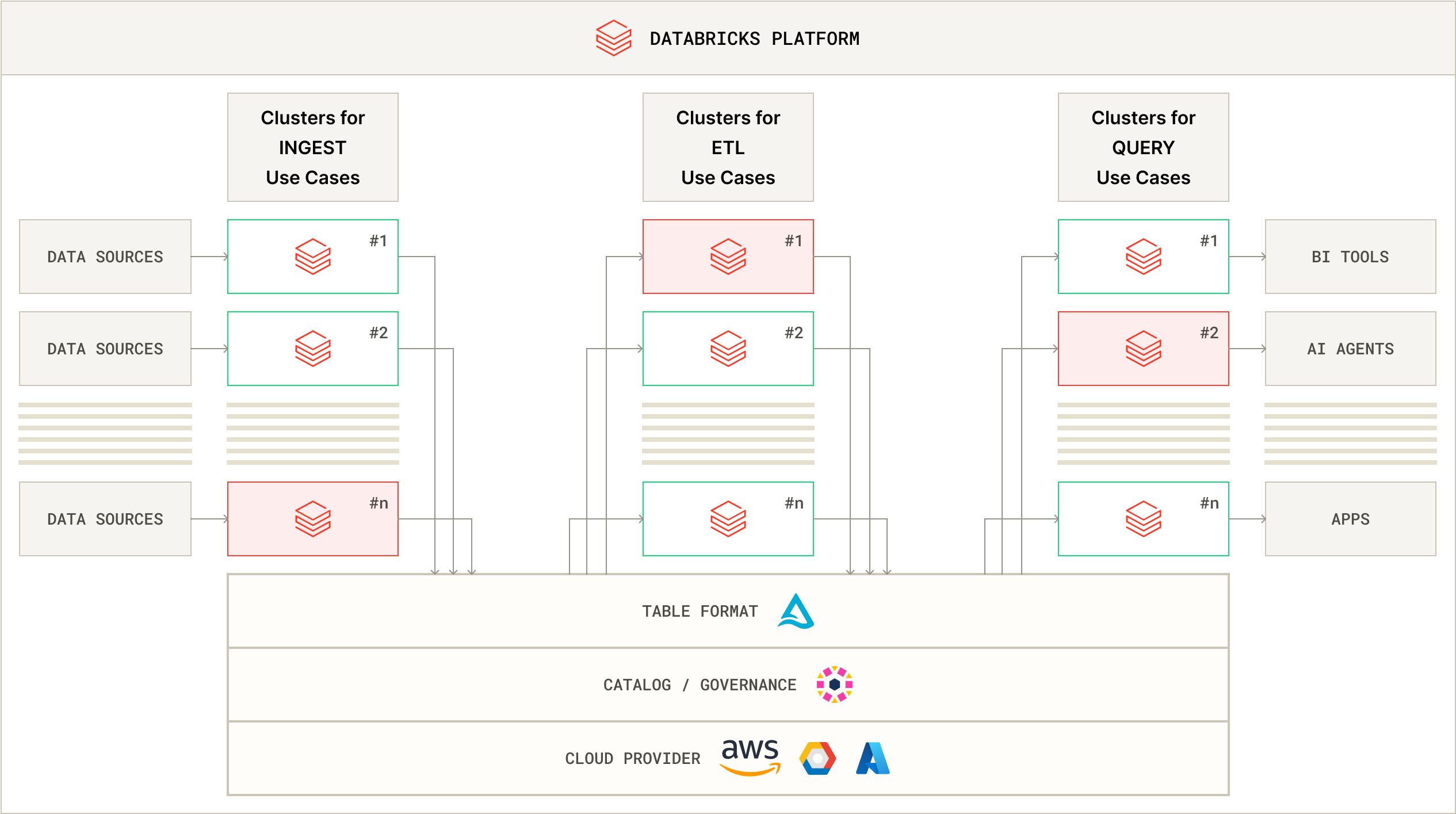The height and width of the screenshot is (814, 1456).
Task: Click the AI AGENTS box
Action: (x=1350, y=349)
